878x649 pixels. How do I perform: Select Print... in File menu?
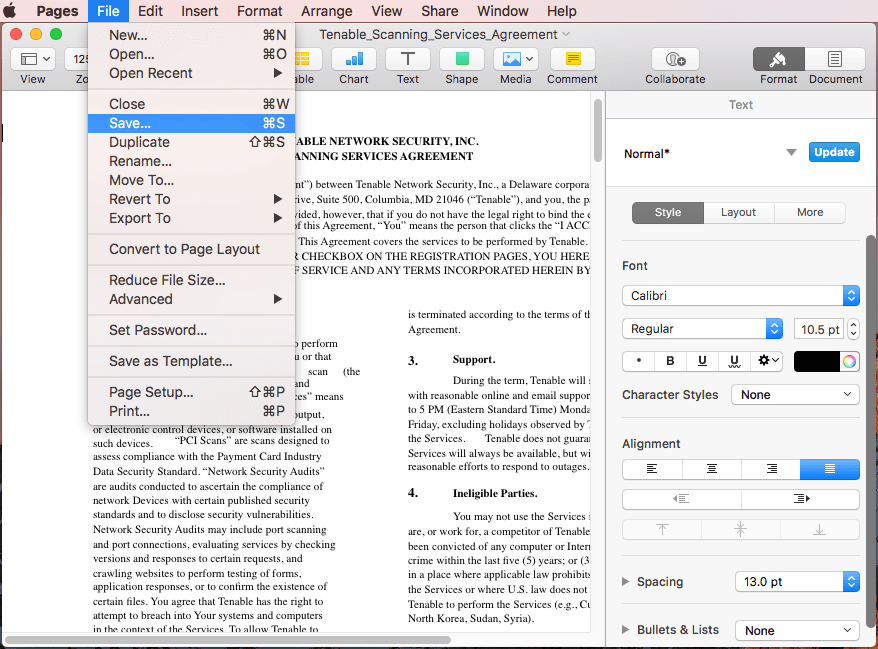pyautogui.click(x=192, y=412)
